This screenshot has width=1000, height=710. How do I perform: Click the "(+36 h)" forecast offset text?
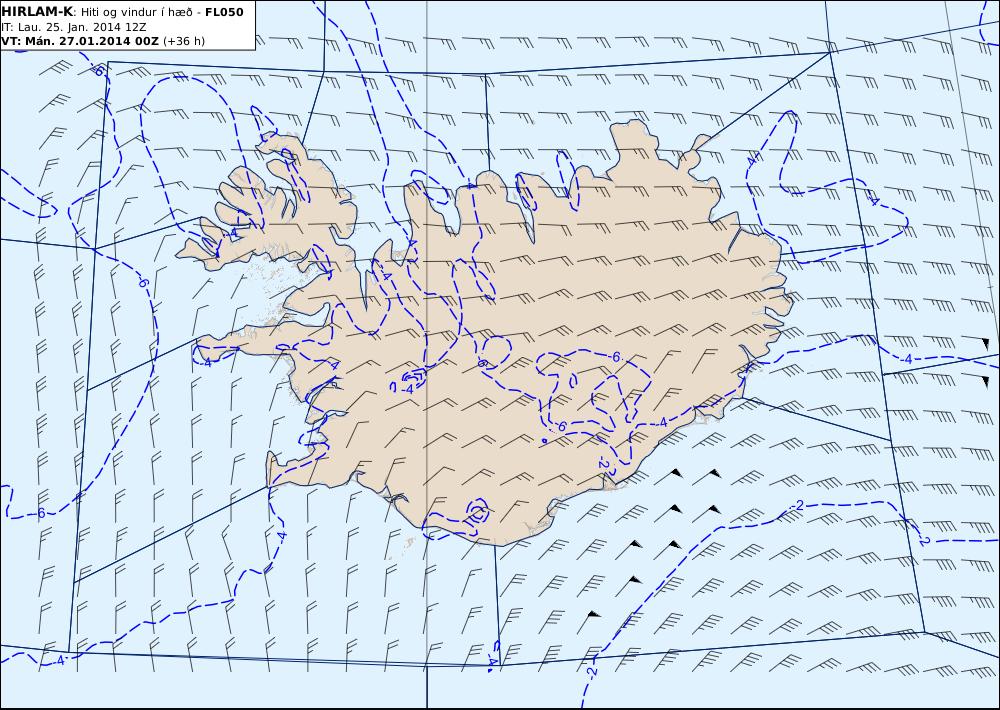(184, 41)
